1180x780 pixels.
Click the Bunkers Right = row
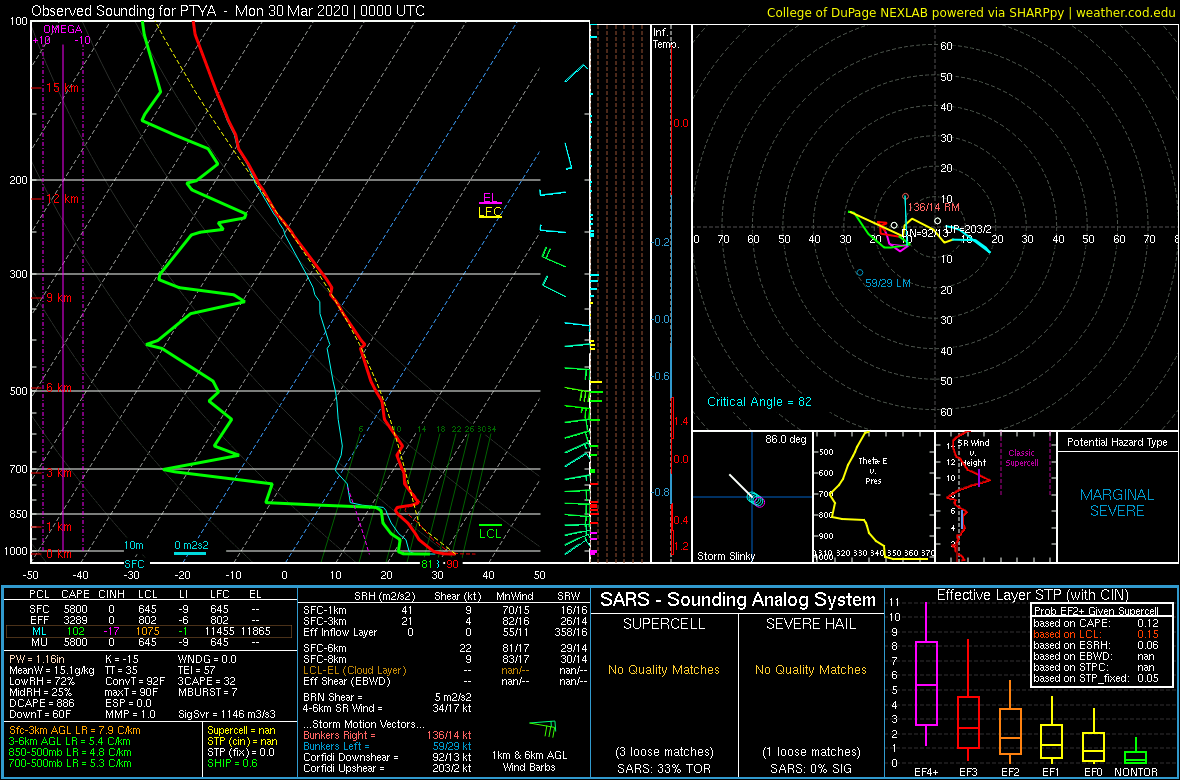point(387,734)
